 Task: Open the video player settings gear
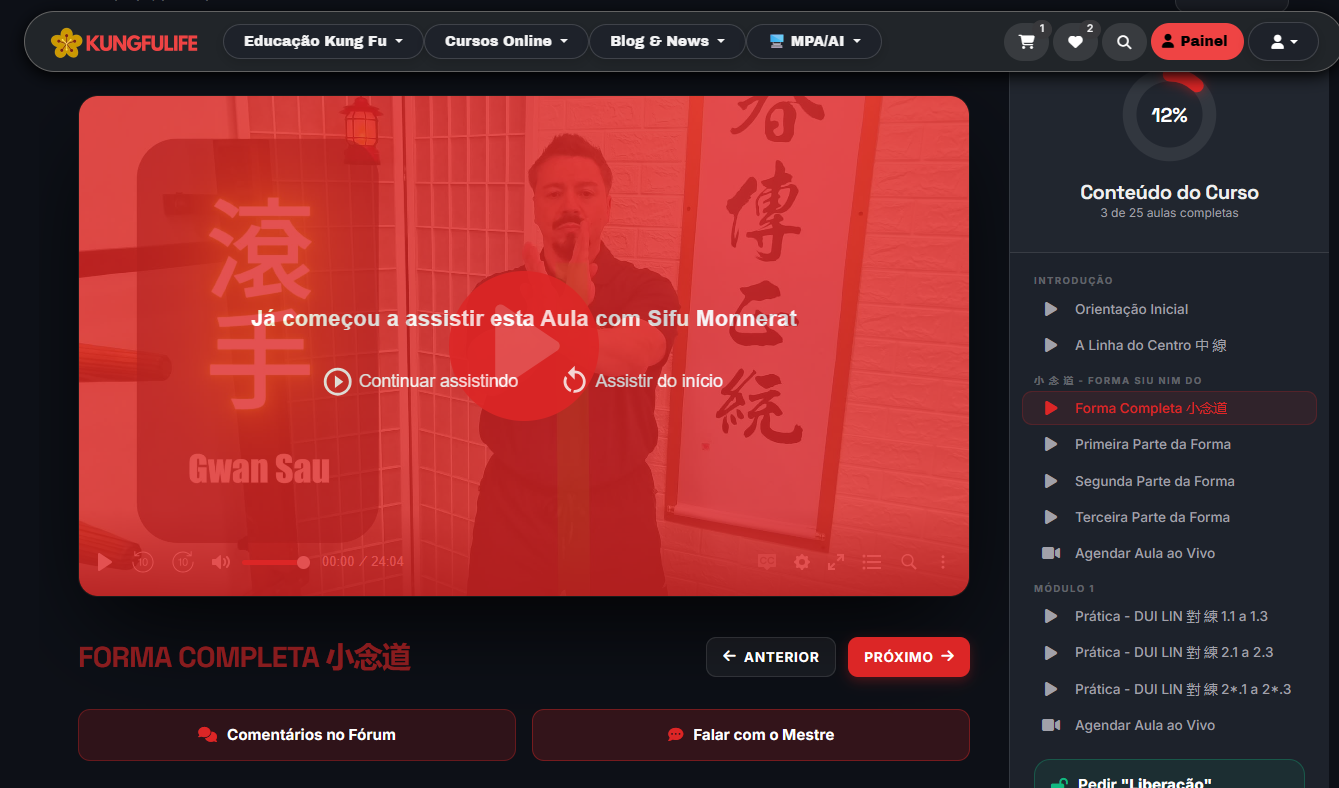pyautogui.click(x=802, y=562)
